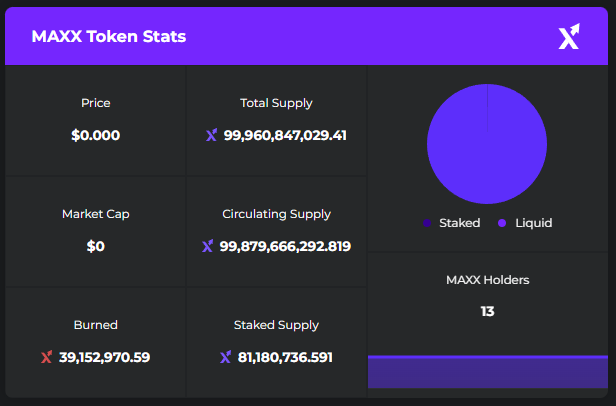Screen dimensions: 616x406
Task: Click the purple MAXX icon beside Total Supply
Action: point(211,135)
